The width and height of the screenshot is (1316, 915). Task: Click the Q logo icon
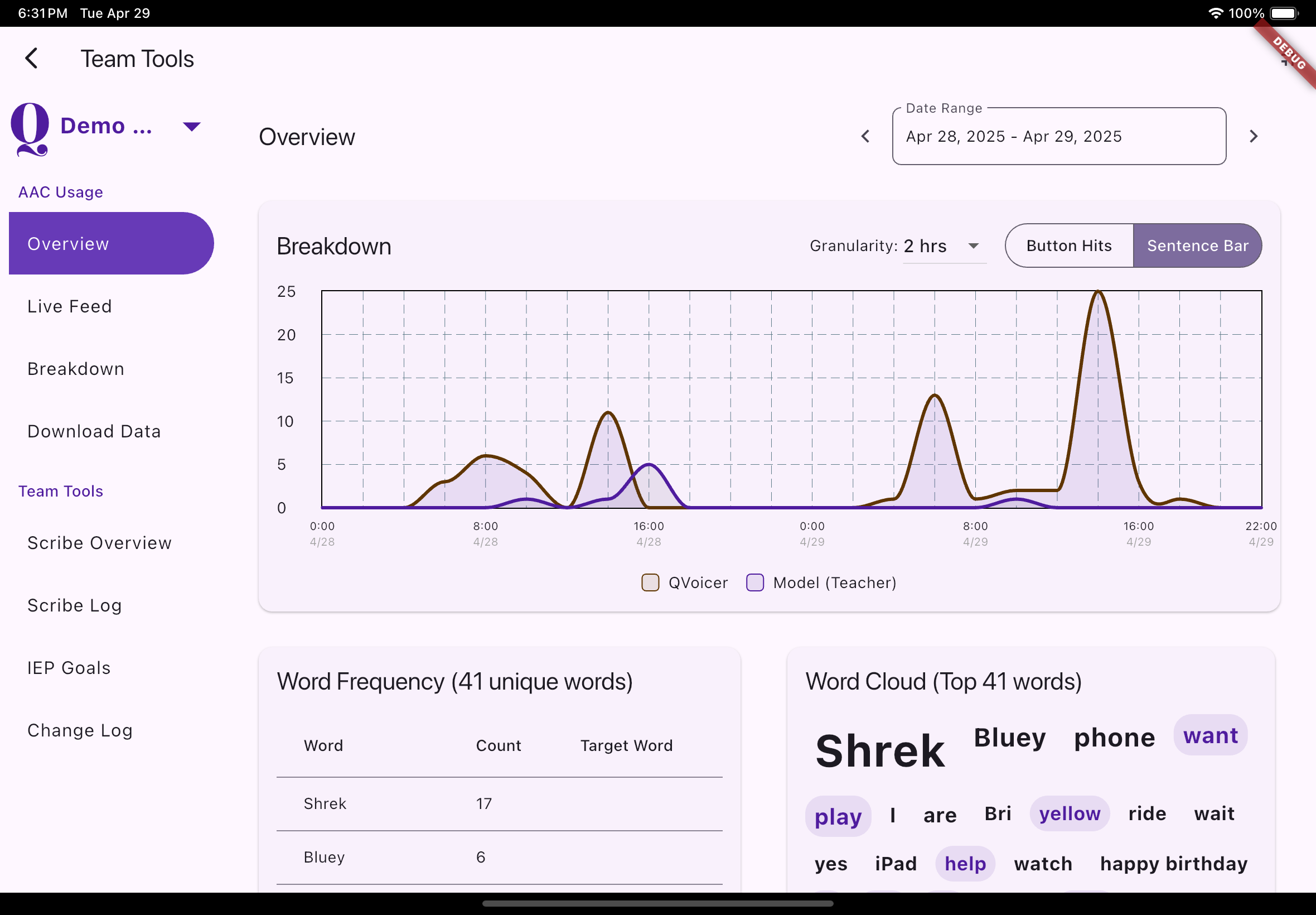[30, 128]
